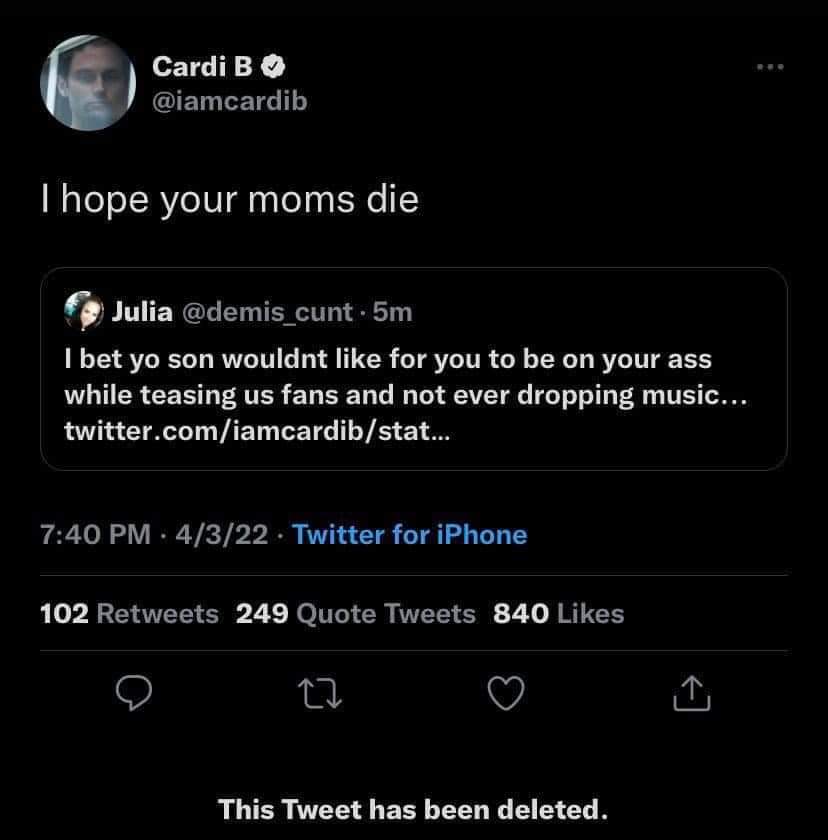Click the Twitter for iPhone link
Image resolution: width=828 pixels, height=840 pixels.
click(x=408, y=535)
